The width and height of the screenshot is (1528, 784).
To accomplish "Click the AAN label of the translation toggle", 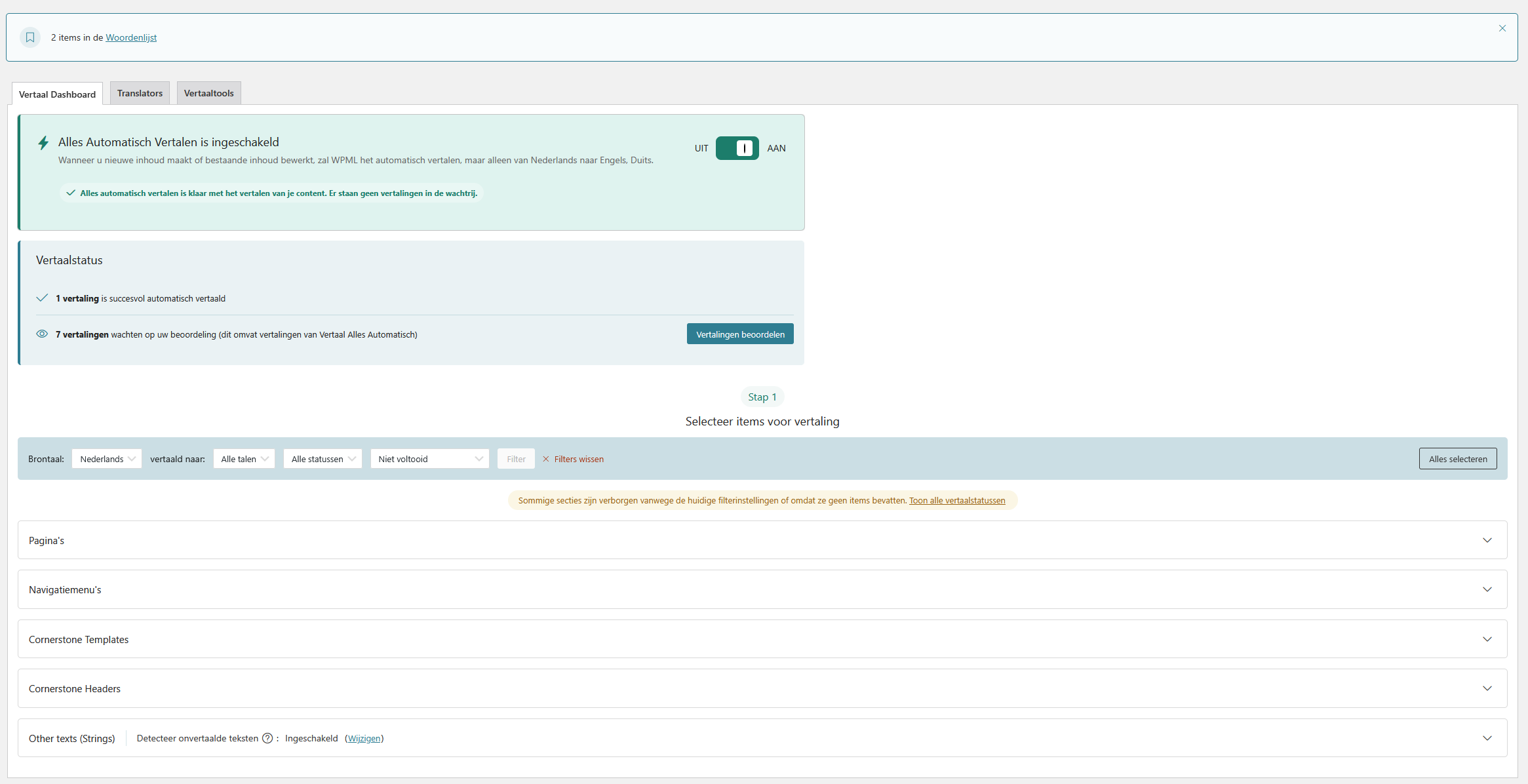I will click(776, 148).
